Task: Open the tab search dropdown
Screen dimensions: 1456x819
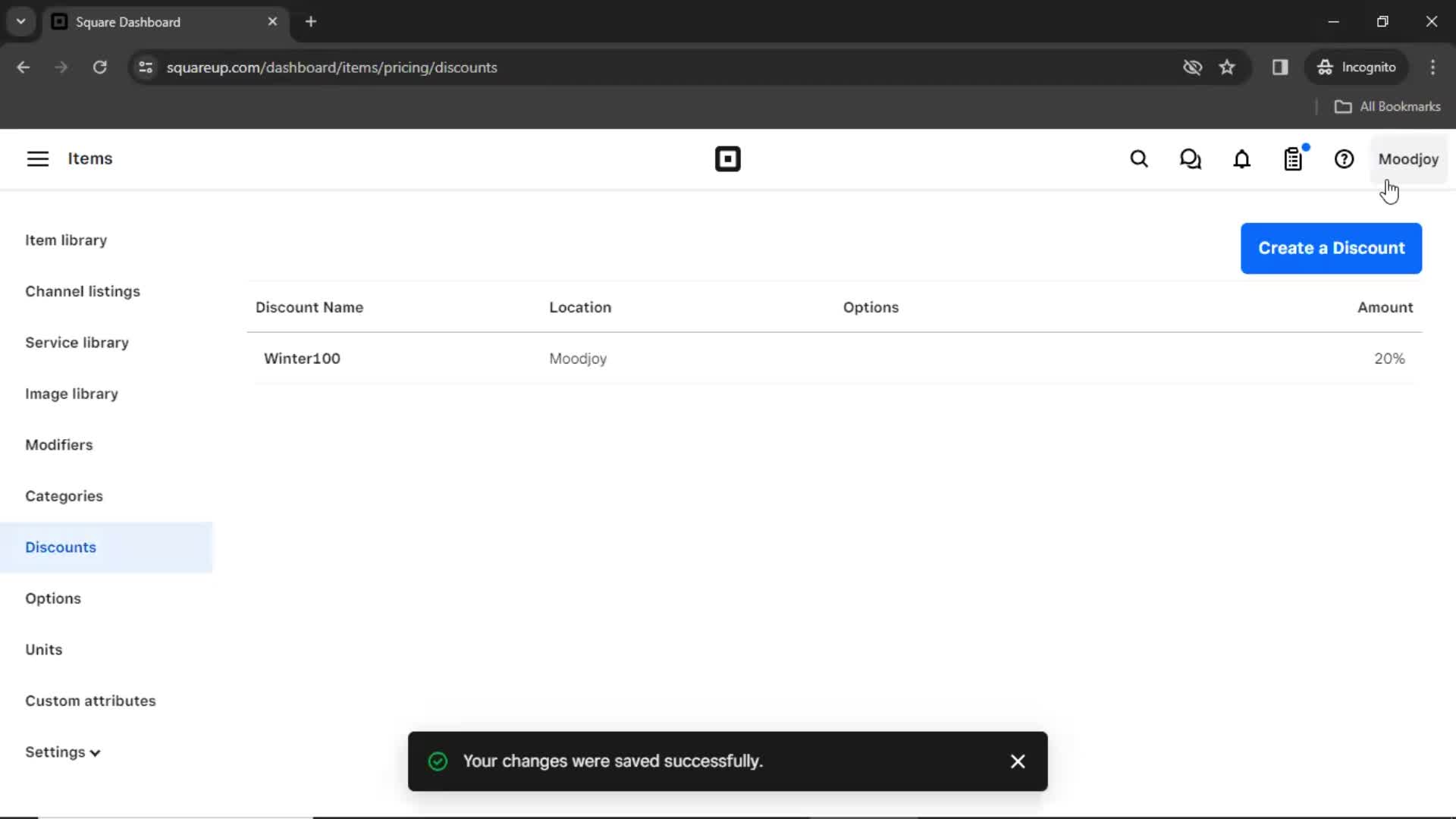Action: click(x=21, y=22)
